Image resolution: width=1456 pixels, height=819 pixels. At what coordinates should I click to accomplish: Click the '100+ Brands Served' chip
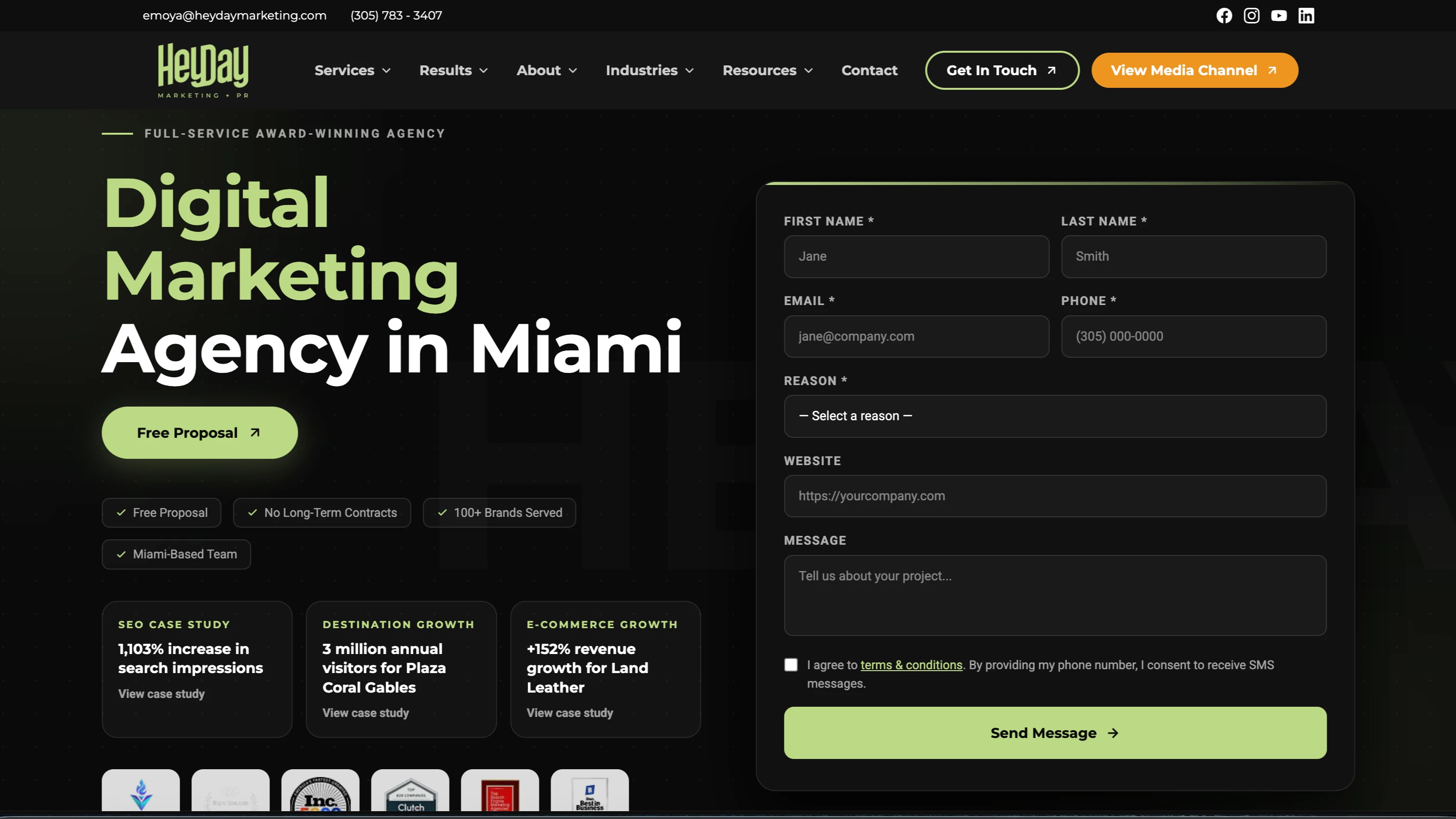[500, 512]
